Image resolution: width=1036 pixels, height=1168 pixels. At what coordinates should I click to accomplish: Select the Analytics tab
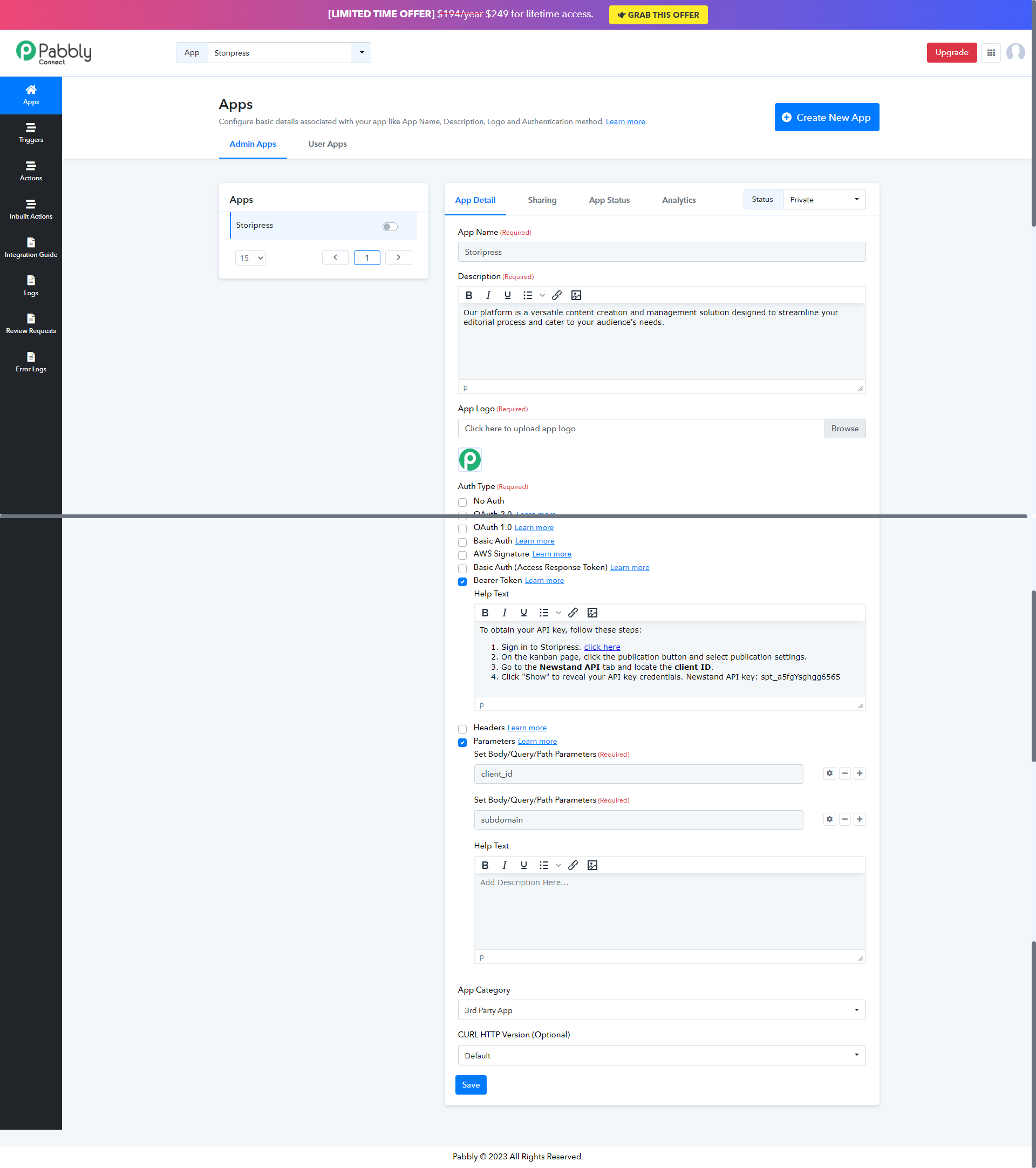click(678, 200)
